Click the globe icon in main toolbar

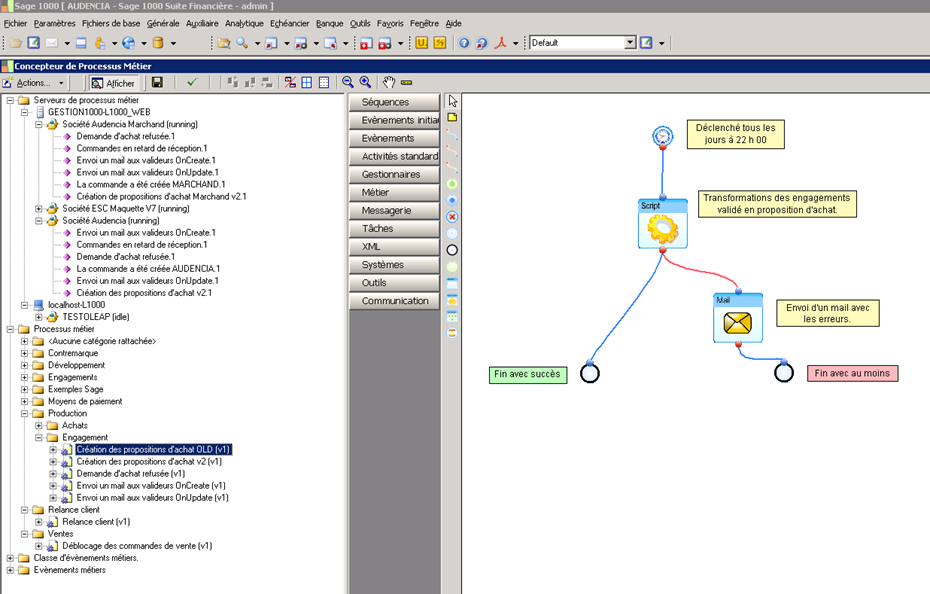[x=129, y=43]
